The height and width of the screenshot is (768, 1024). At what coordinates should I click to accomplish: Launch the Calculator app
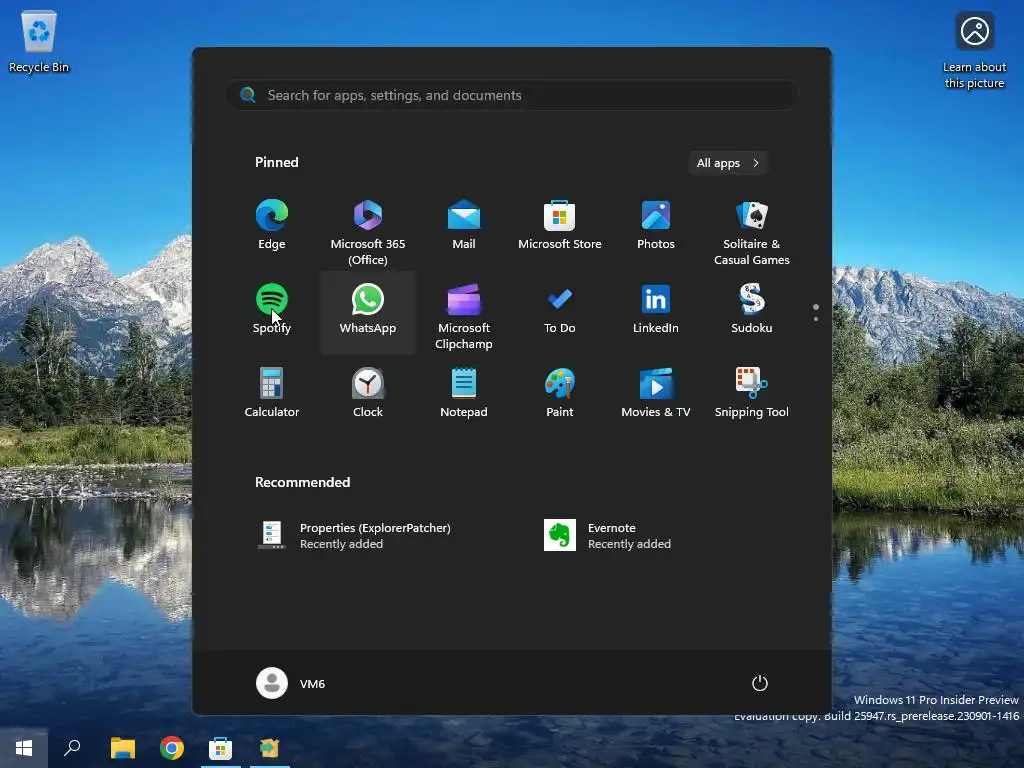[272, 393]
